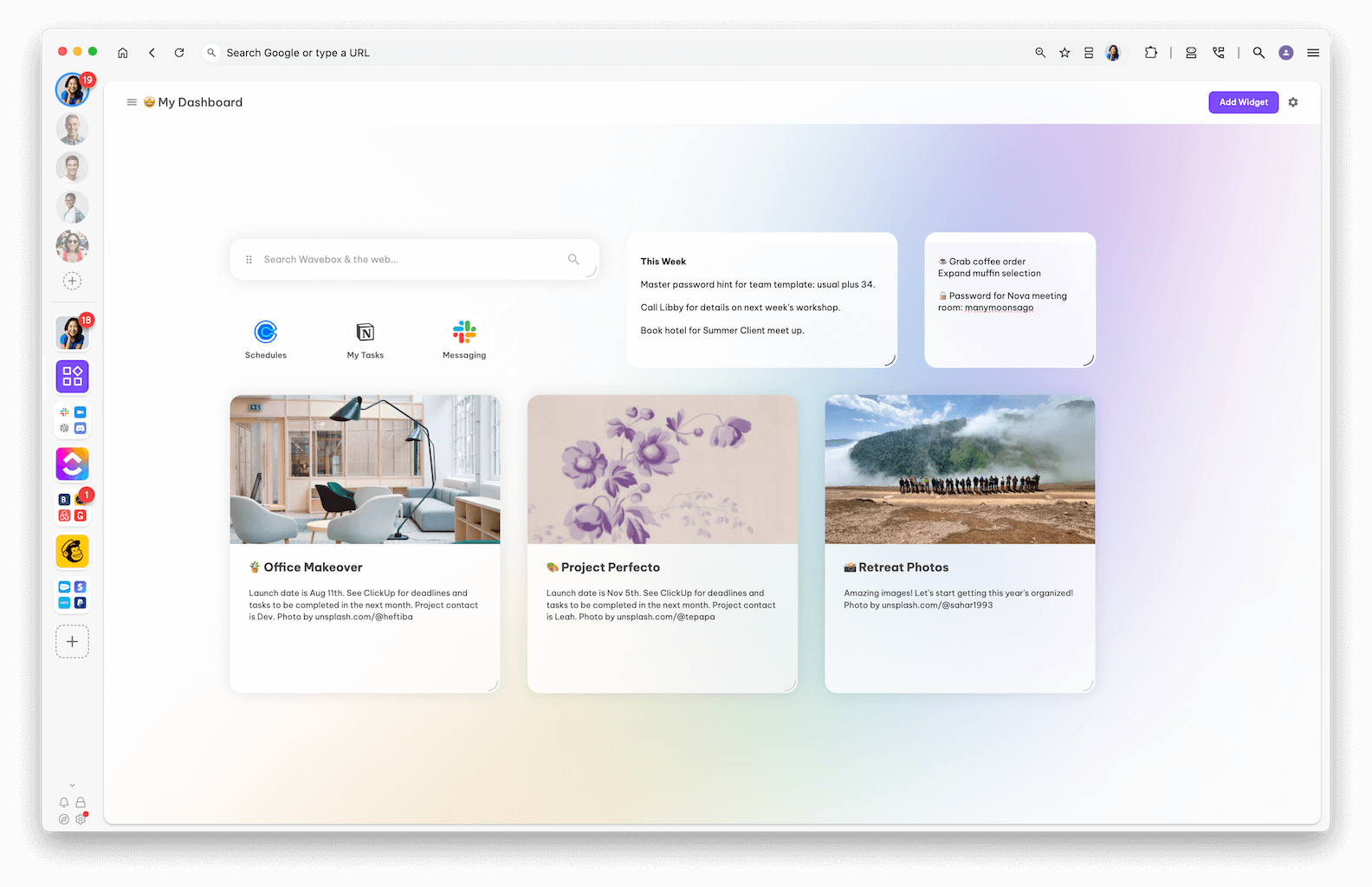This screenshot has height=887, width=1372.
Task: Click the search magnifier in Wavebox search widget
Action: (x=573, y=259)
